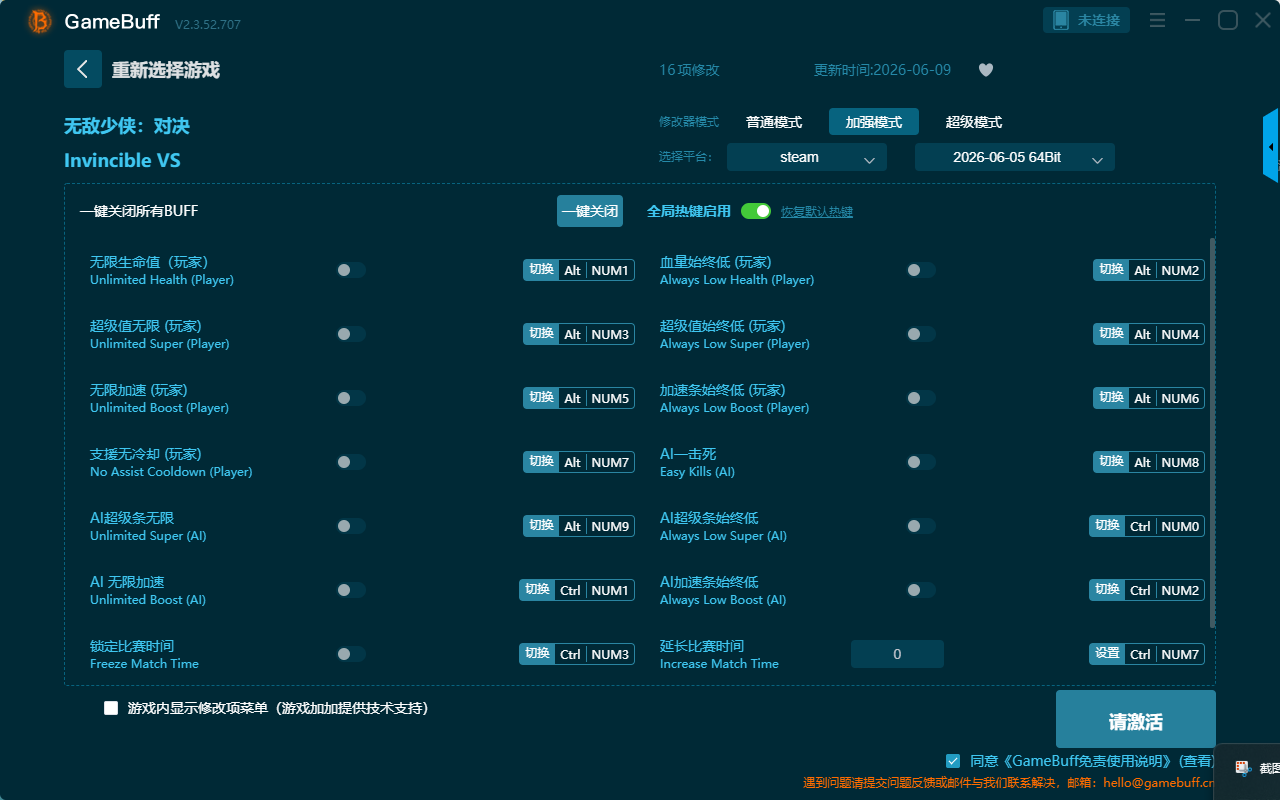Check the in-game menu display checkbox
1280x800 pixels.
click(x=111, y=708)
